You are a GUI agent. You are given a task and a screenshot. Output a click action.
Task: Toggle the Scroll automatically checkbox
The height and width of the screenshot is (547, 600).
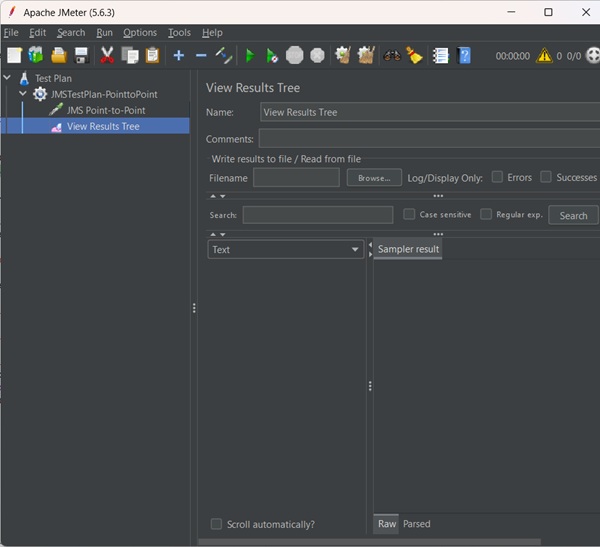pos(216,524)
